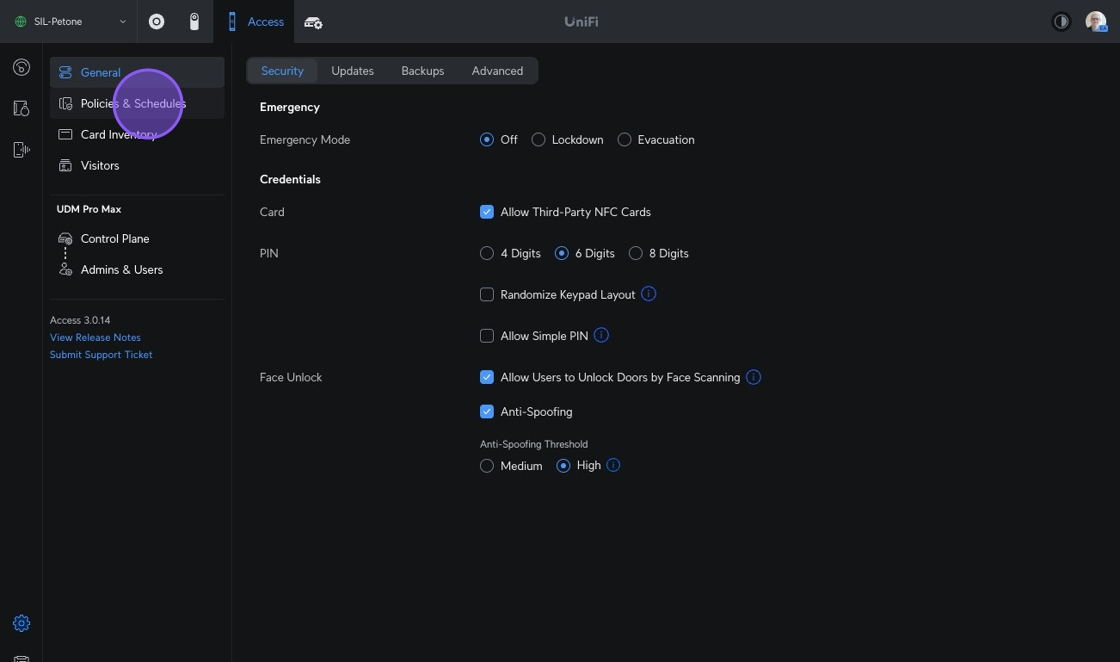The image size is (1120, 662).
Task: Uncheck Allow Third-Party NFC Cards
Action: coord(487,212)
